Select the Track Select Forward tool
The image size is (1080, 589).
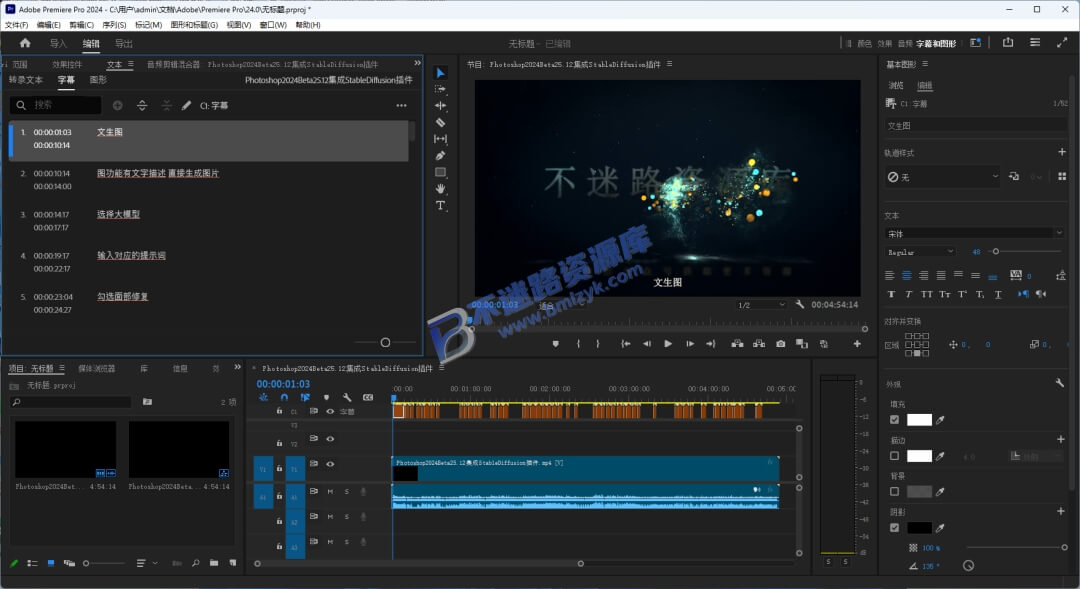[x=440, y=90]
